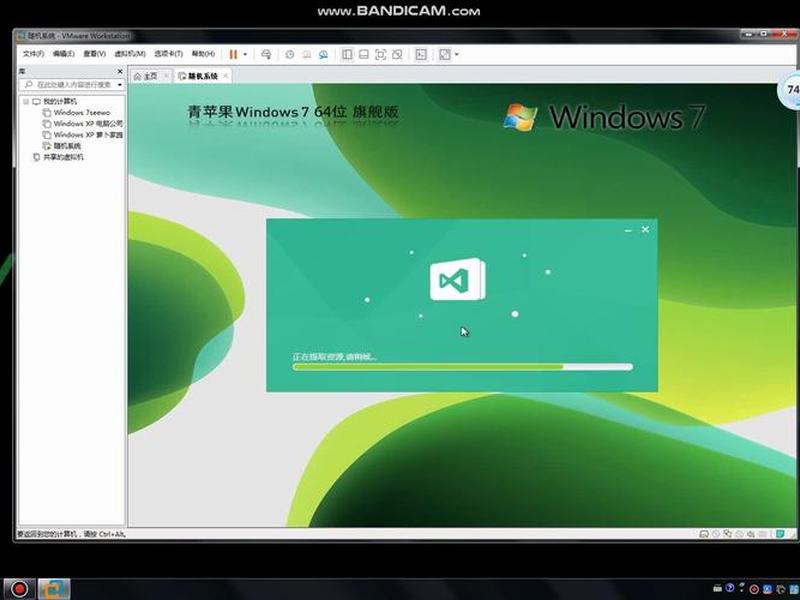
Task: Click the floating 74 accelerator ball
Action: 790,90
